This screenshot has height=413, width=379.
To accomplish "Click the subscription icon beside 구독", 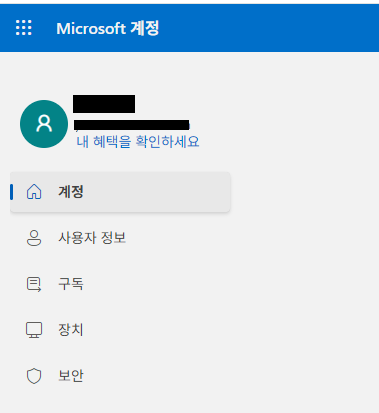I will point(34,284).
